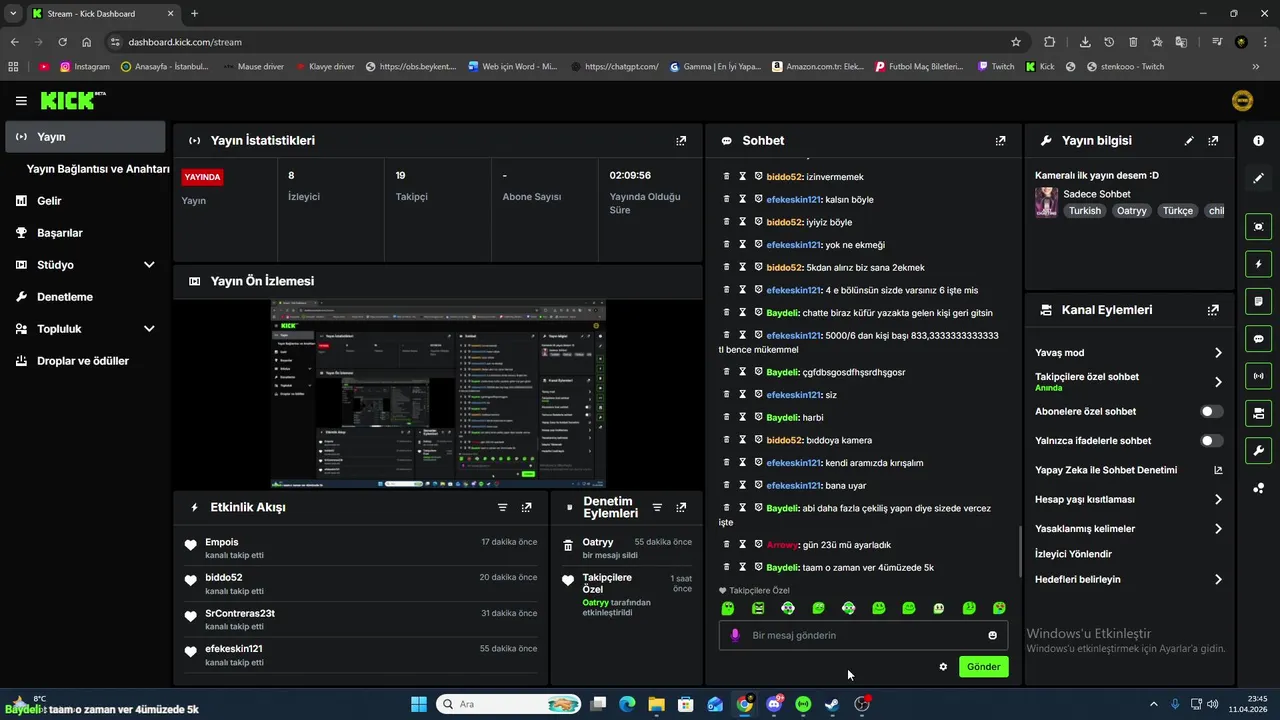The image size is (1280, 720).
Task: Toggle the chat bubble icon in right sidebar
Action: tap(1259, 339)
